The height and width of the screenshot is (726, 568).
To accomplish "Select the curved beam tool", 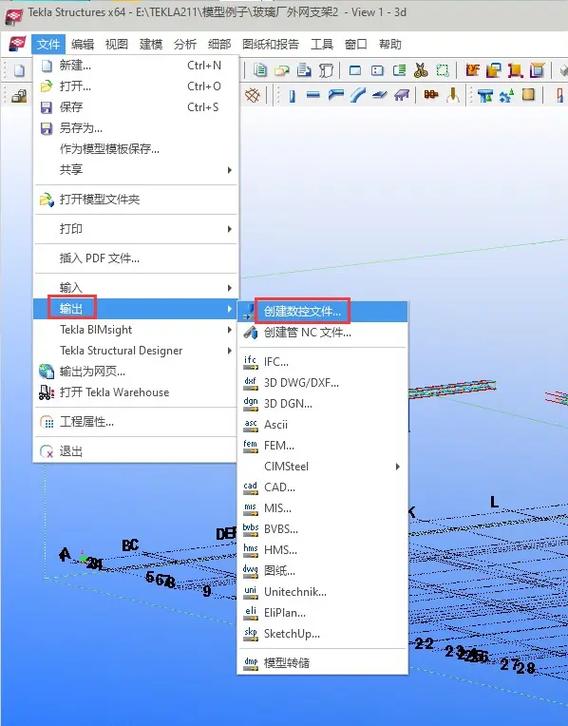I will pos(357,96).
